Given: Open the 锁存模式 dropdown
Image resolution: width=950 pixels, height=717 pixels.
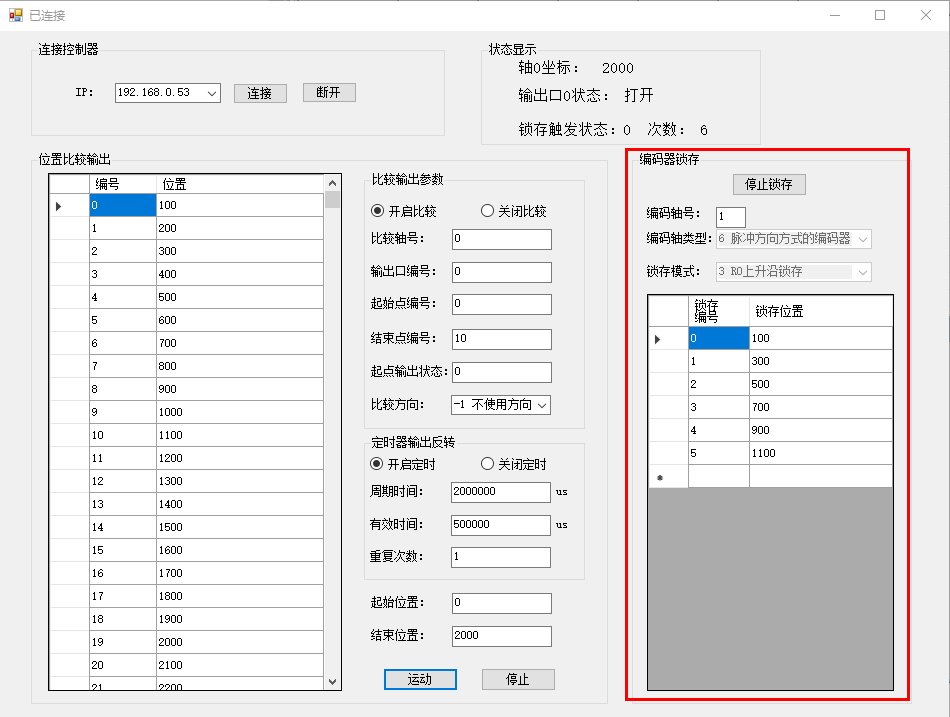Looking at the screenshot, I should click(x=863, y=272).
